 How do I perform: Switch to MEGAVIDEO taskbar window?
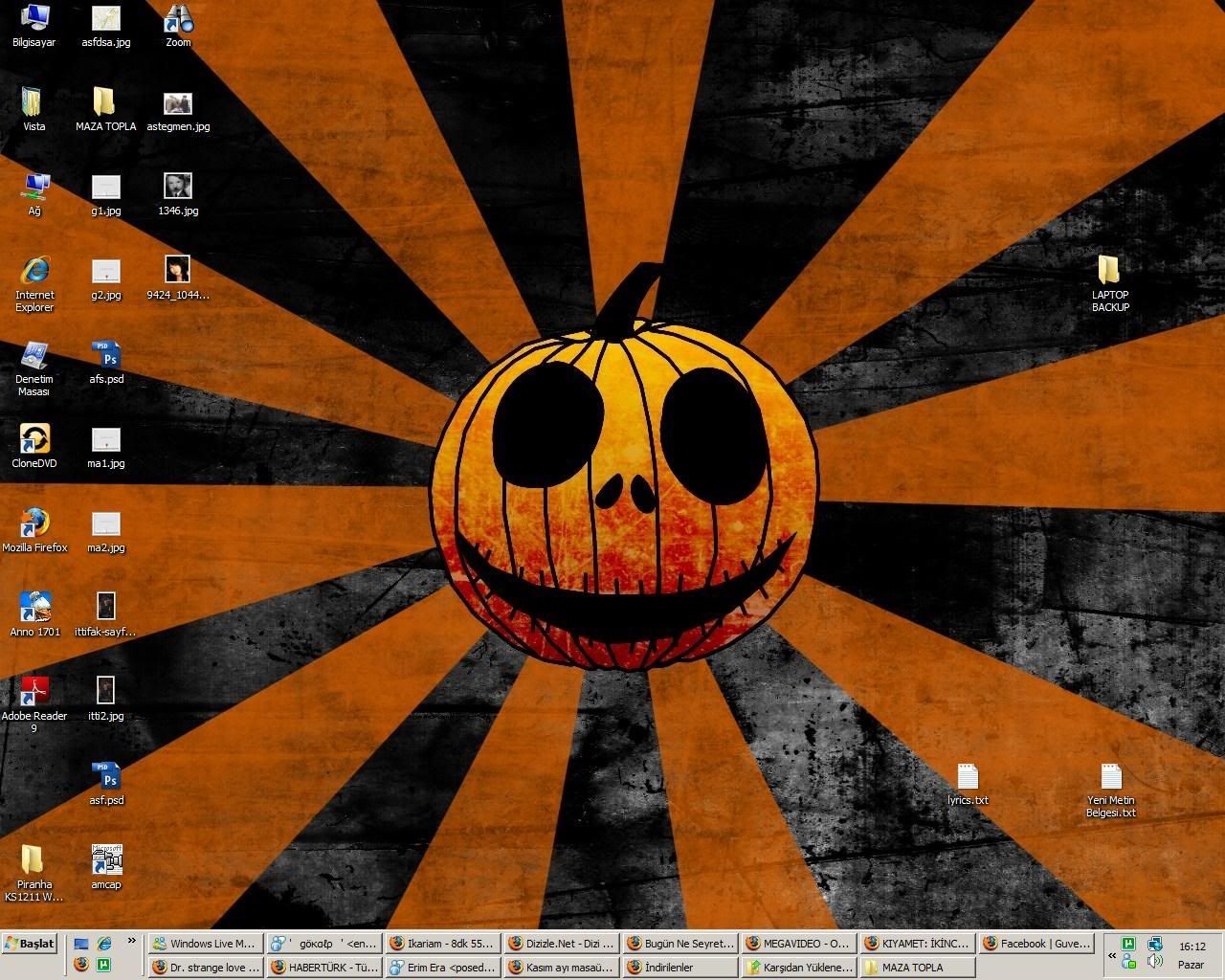[x=799, y=944]
